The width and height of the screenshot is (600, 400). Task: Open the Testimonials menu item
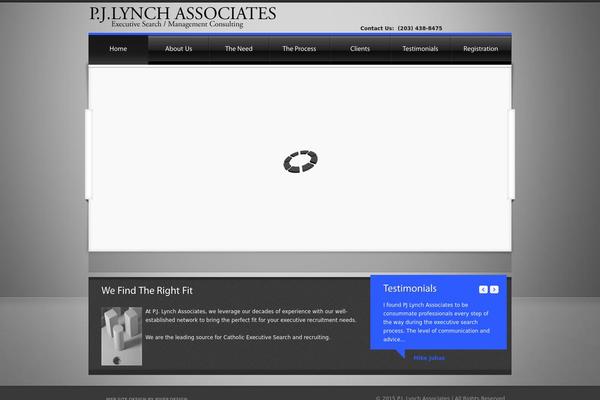pyautogui.click(x=420, y=49)
